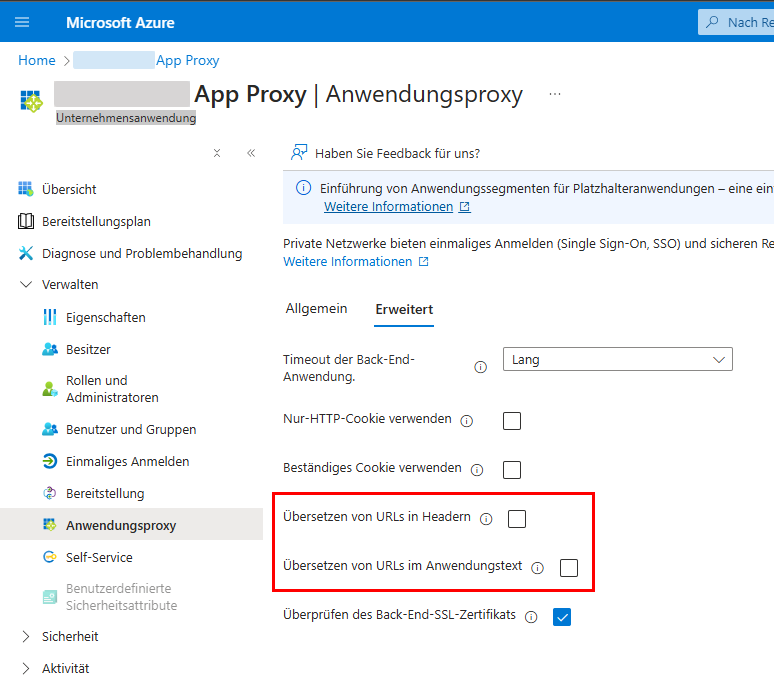Screen dimensions: 774x683
Task: Click external link icon next to banner link
Action: (464, 207)
